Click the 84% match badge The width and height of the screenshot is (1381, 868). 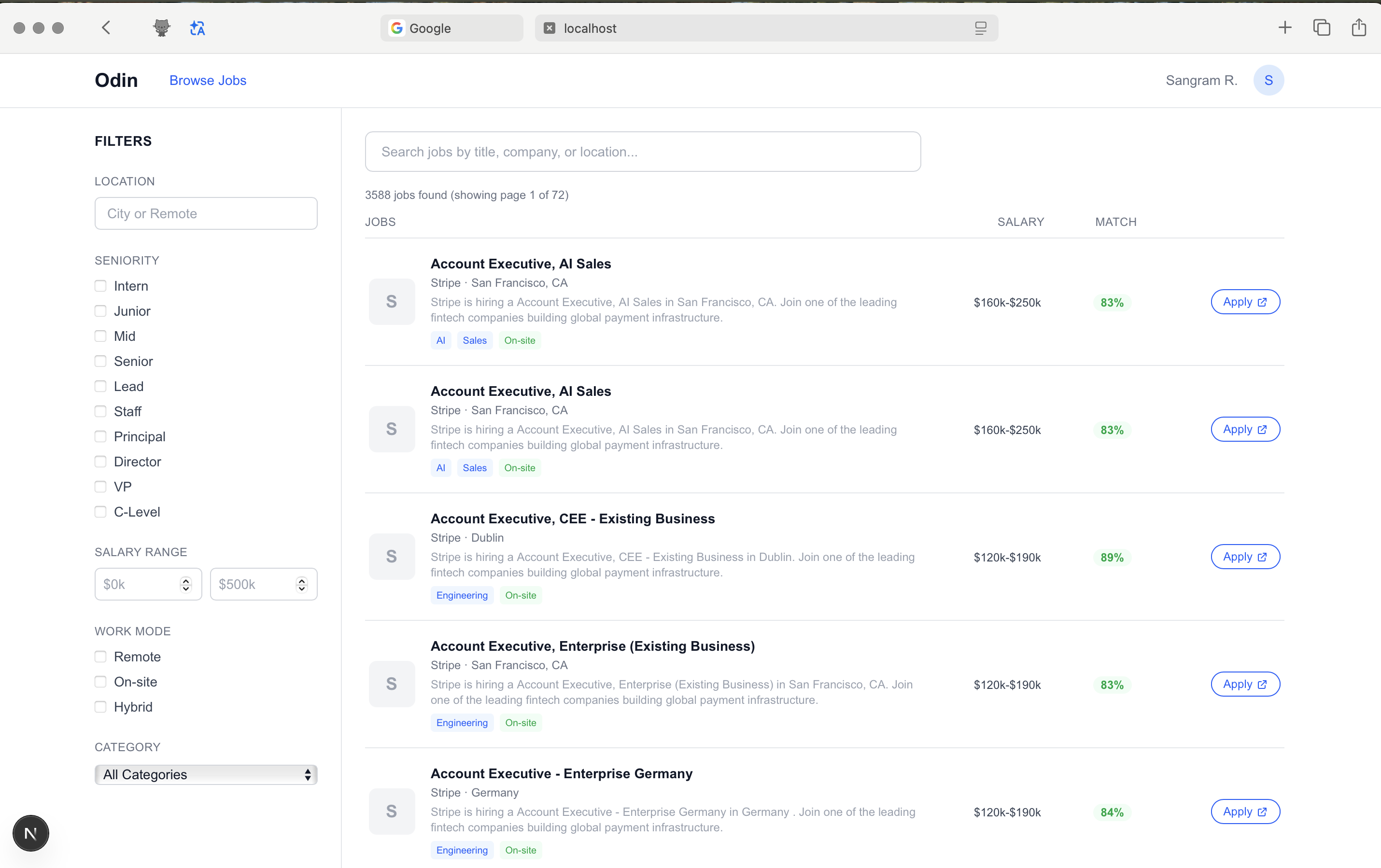[x=1112, y=812]
